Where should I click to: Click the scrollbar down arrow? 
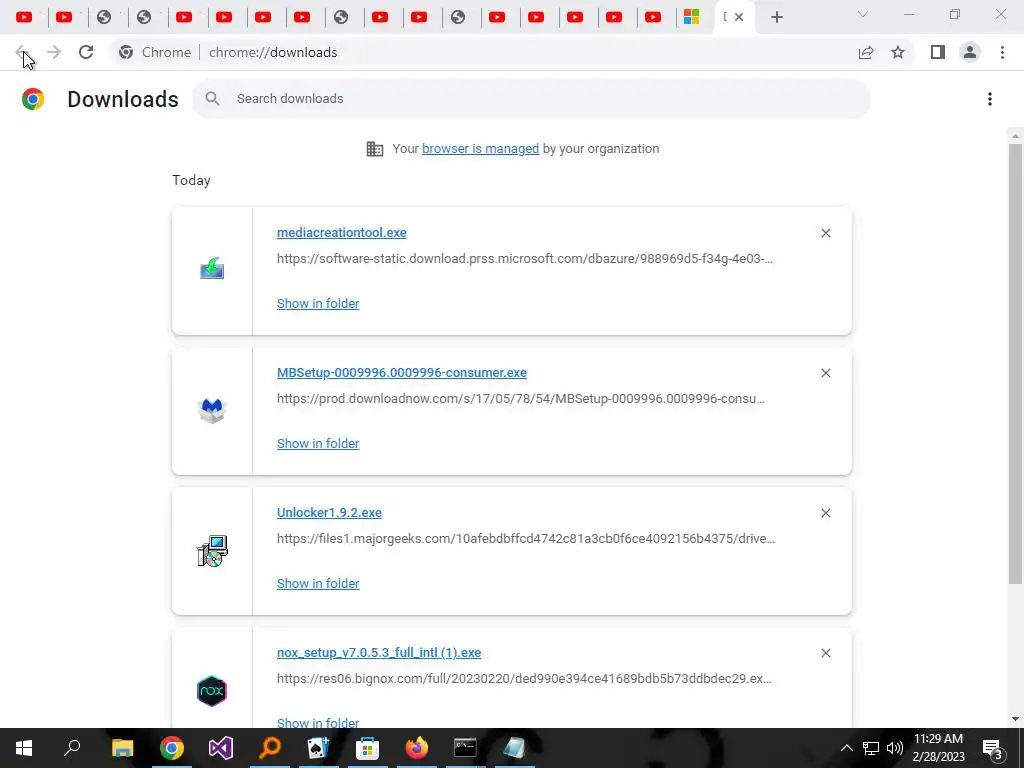(1015, 719)
